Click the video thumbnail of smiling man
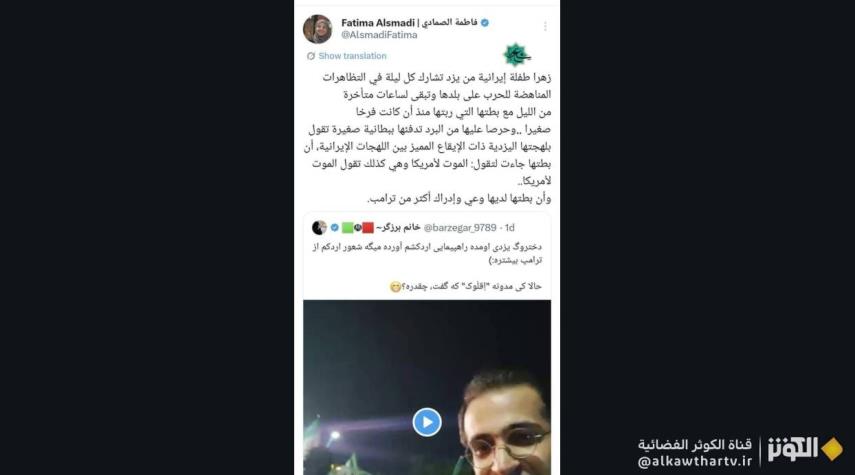855x475 pixels. (427, 387)
